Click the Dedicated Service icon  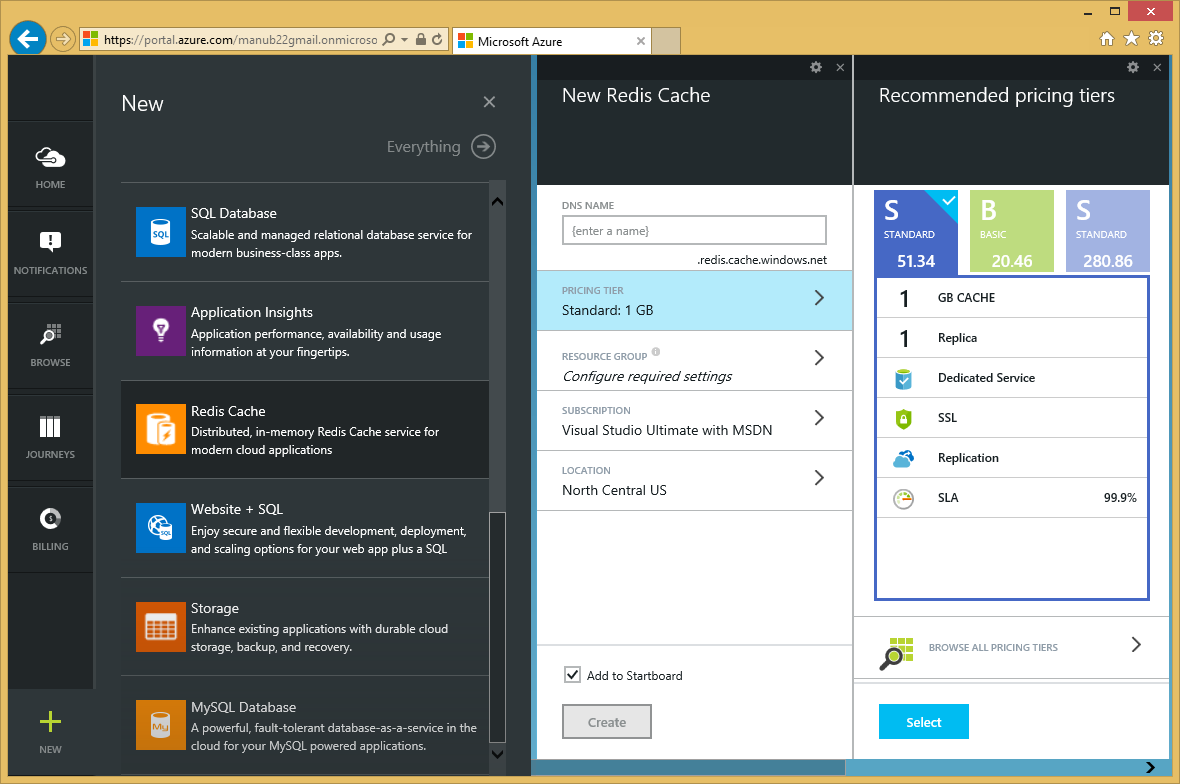click(903, 378)
